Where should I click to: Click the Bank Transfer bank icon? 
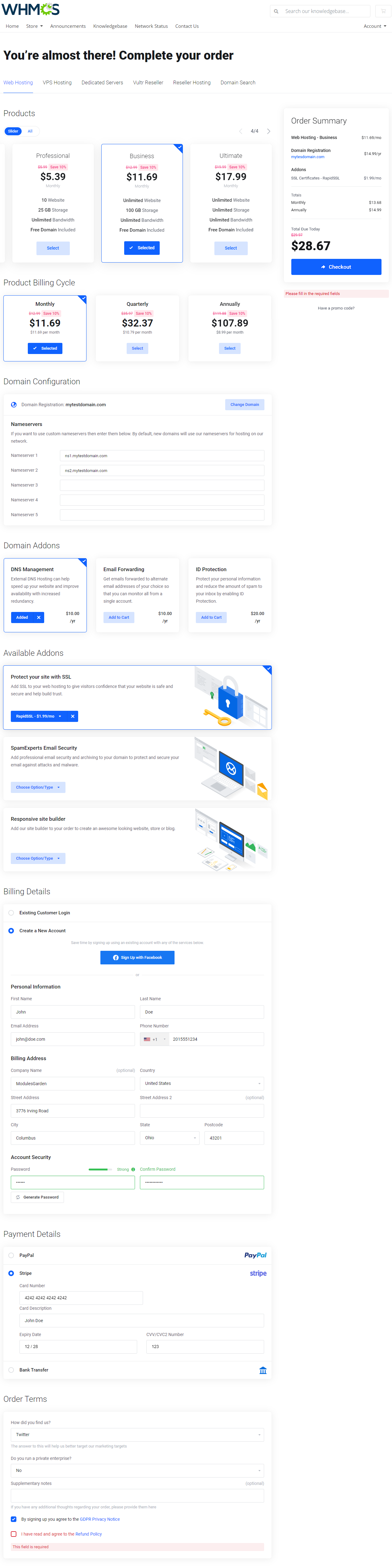[263, 1370]
